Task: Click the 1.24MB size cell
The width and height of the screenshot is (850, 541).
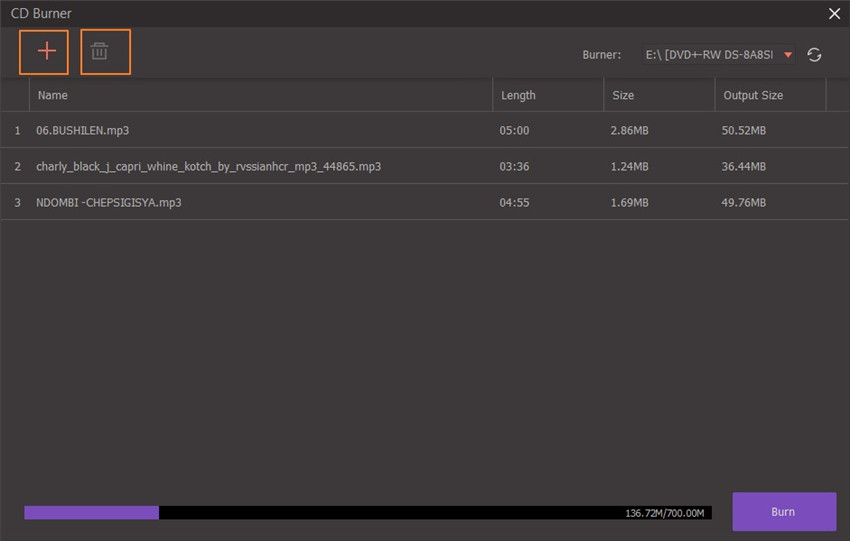Action: point(629,166)
